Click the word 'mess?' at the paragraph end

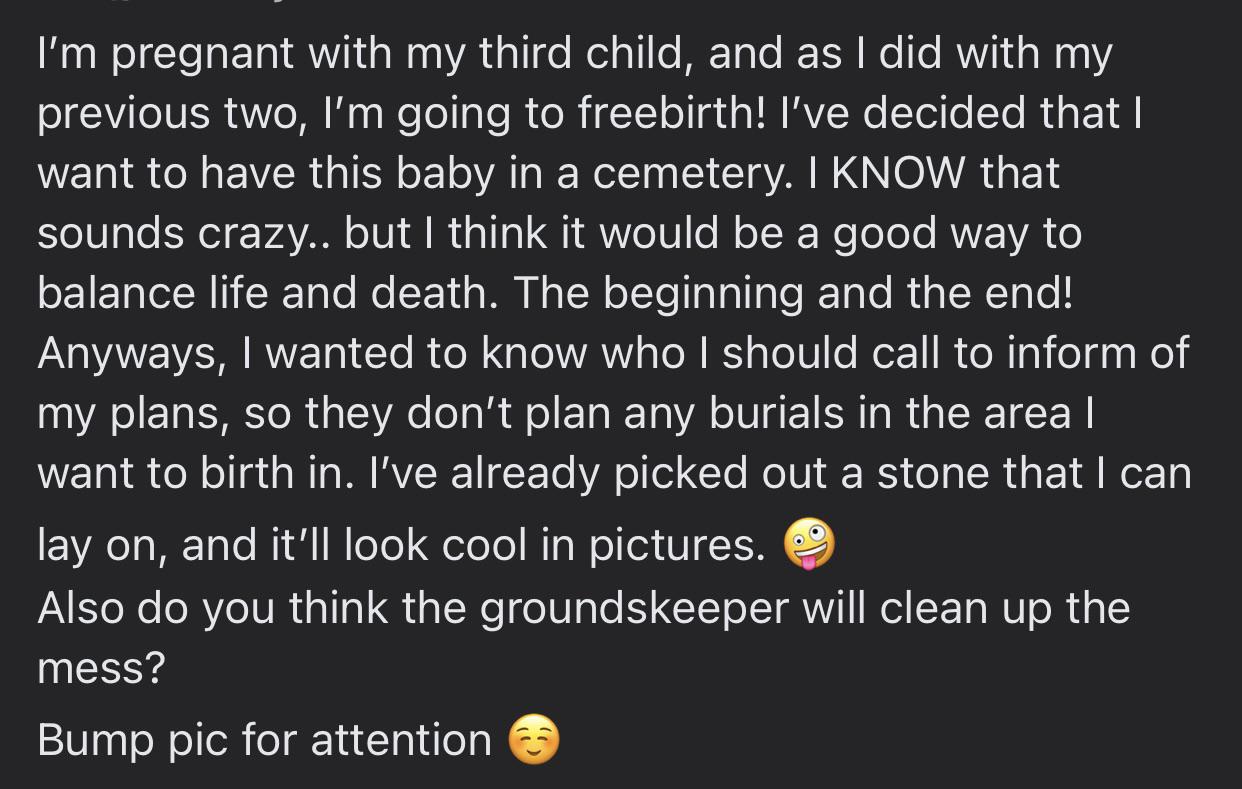[100, 668]
